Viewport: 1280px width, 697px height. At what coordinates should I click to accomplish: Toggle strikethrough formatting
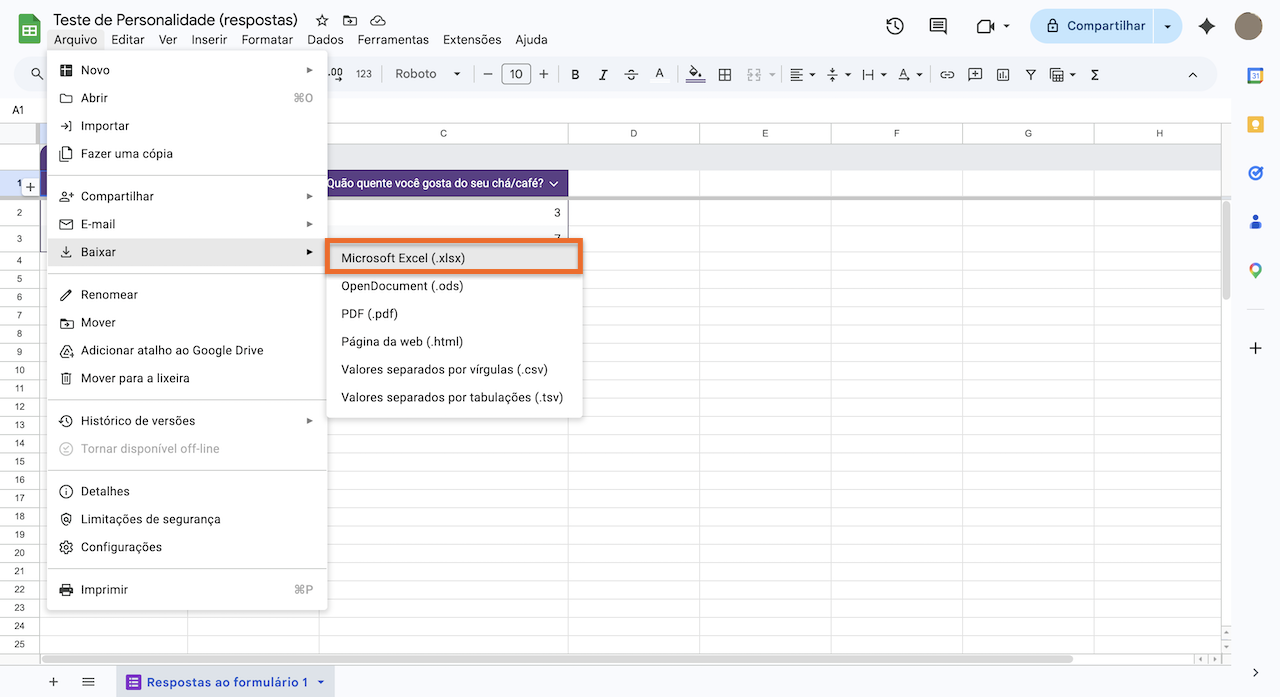(x=631, y=74)
